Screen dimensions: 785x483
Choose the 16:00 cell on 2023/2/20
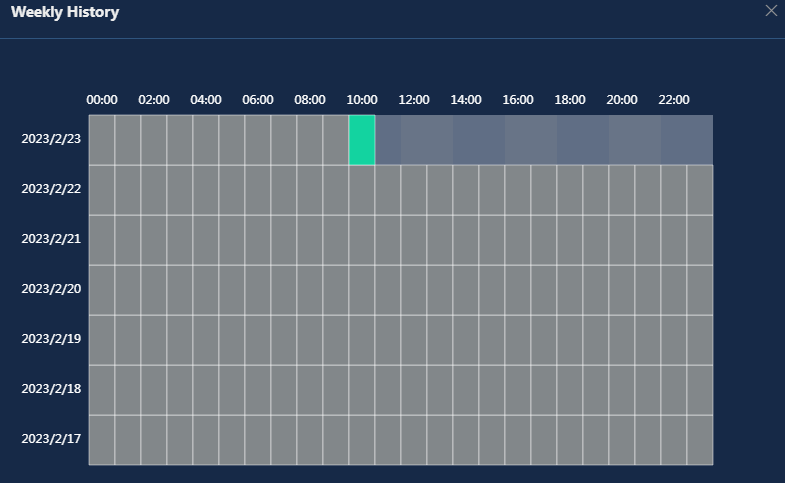[518, 290]
